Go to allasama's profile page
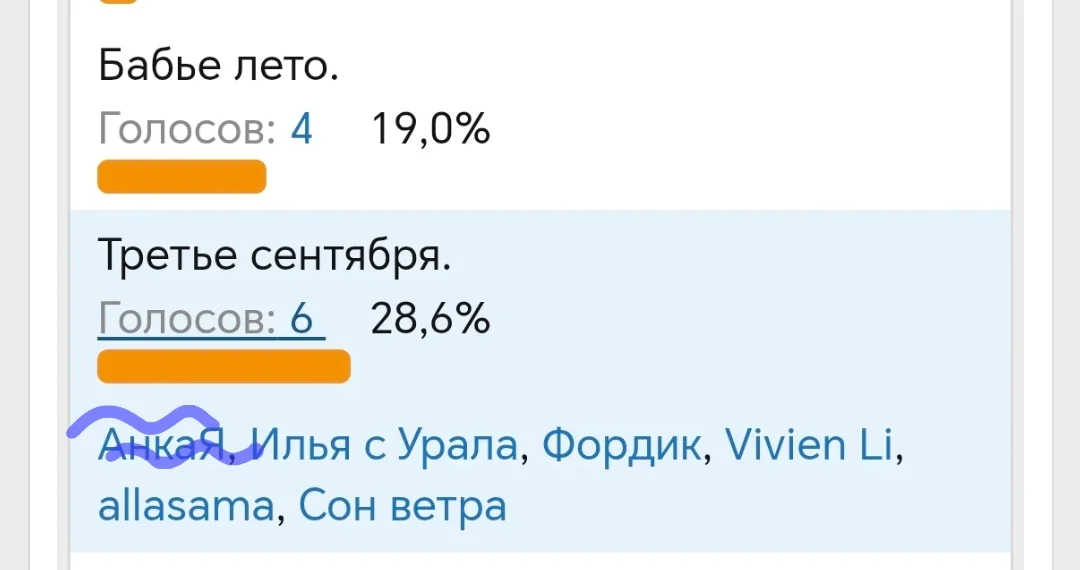The height and width of the screenshot is (570, 1080). (x=185, y=506)
